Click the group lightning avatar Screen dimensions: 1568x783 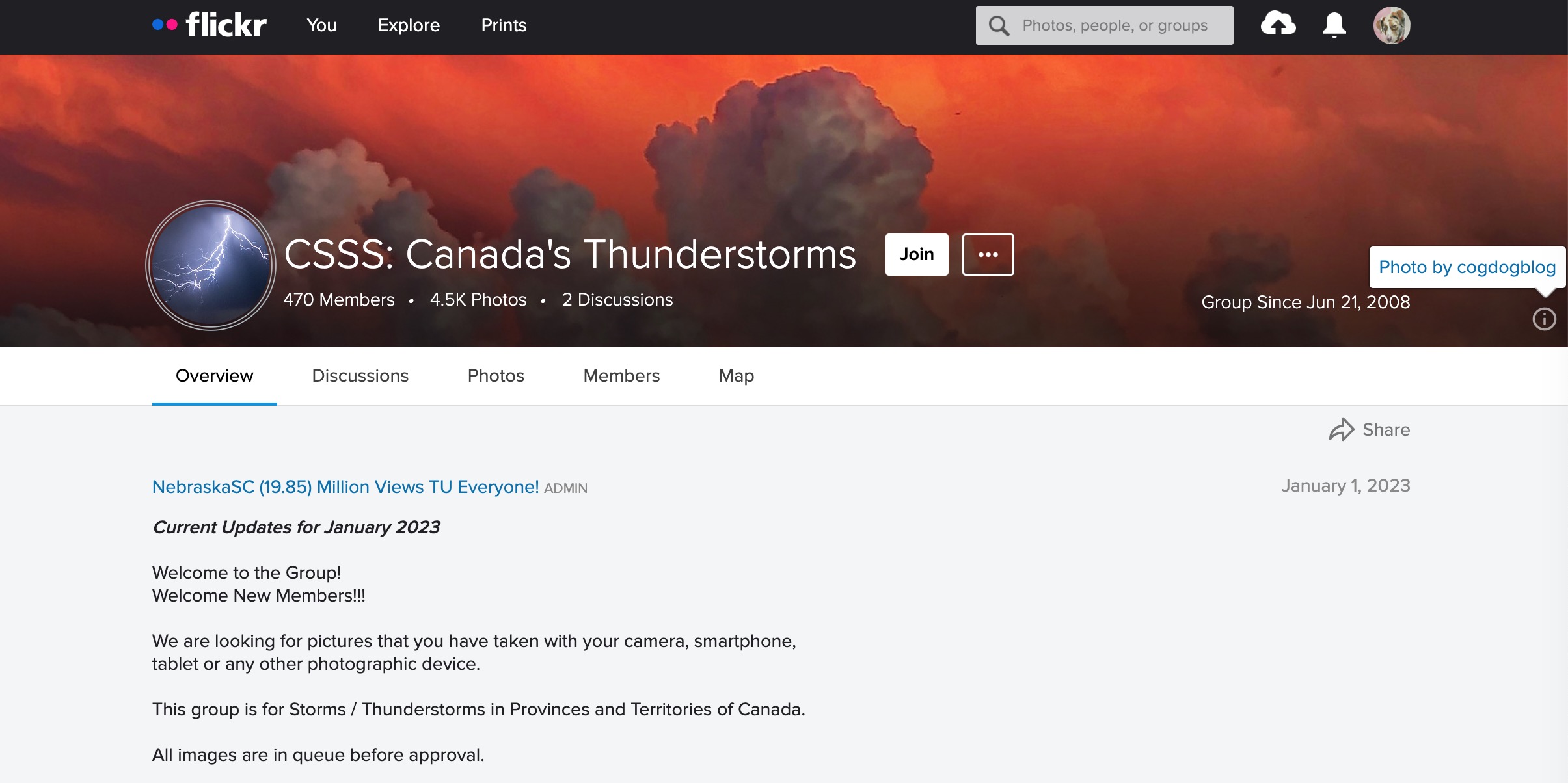coord(211,265)
